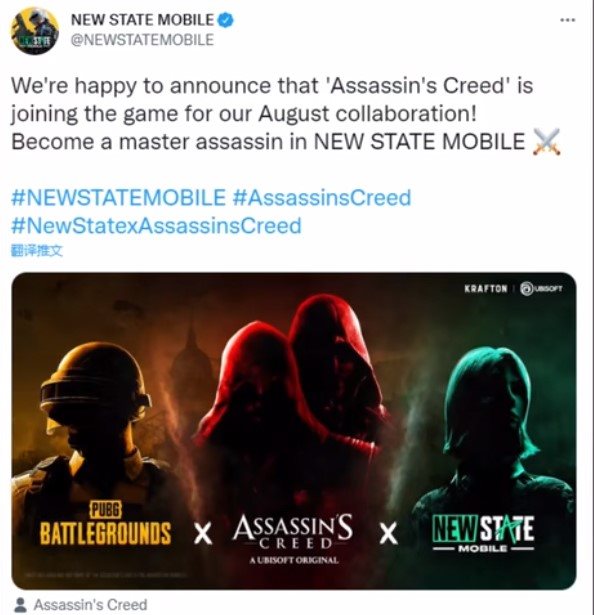This screenshot has width=594, height=615.
Task: Click the tweet announcement text body
Action: click(286, 114)
